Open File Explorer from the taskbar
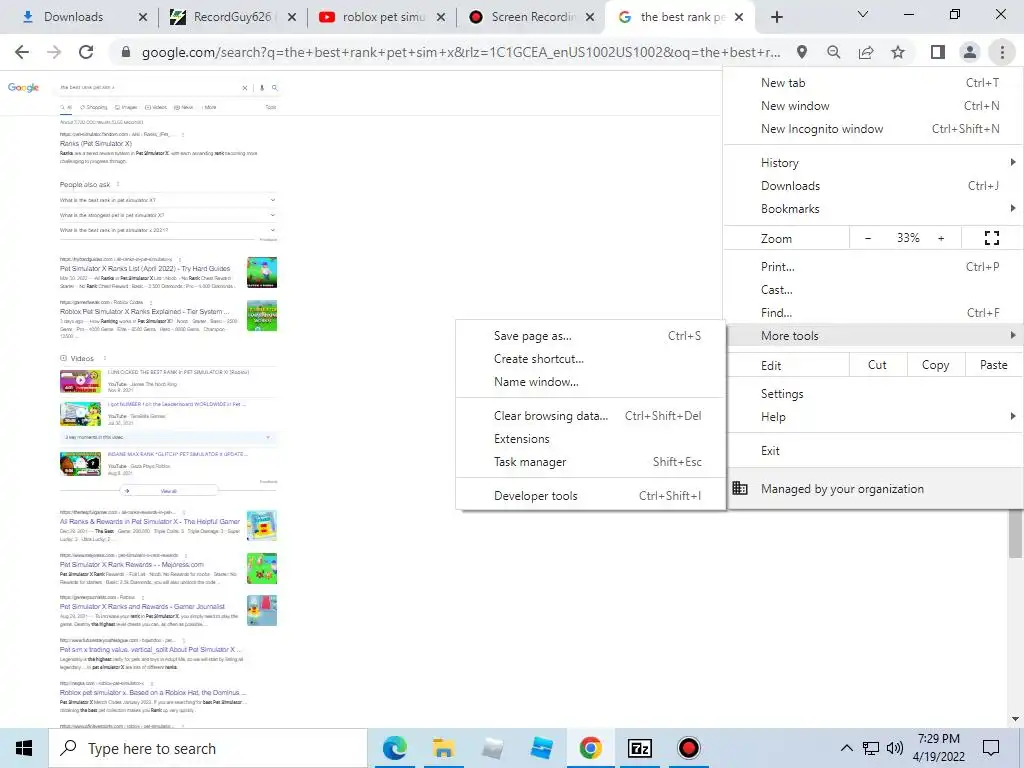The height and width of the screenshot is (768, 1024). [443, 748]
